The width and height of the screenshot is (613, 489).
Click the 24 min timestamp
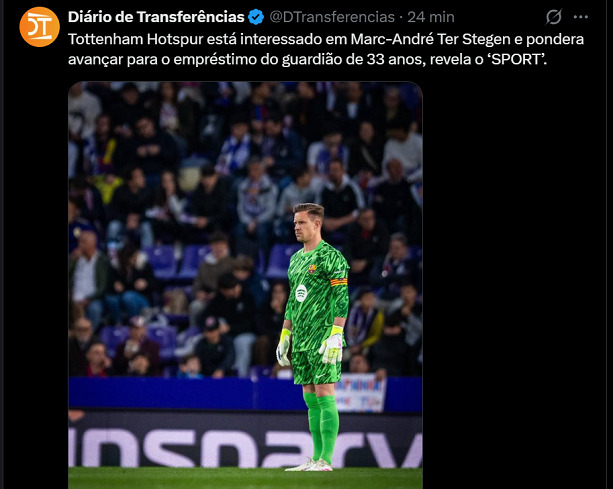coord(431,17)
